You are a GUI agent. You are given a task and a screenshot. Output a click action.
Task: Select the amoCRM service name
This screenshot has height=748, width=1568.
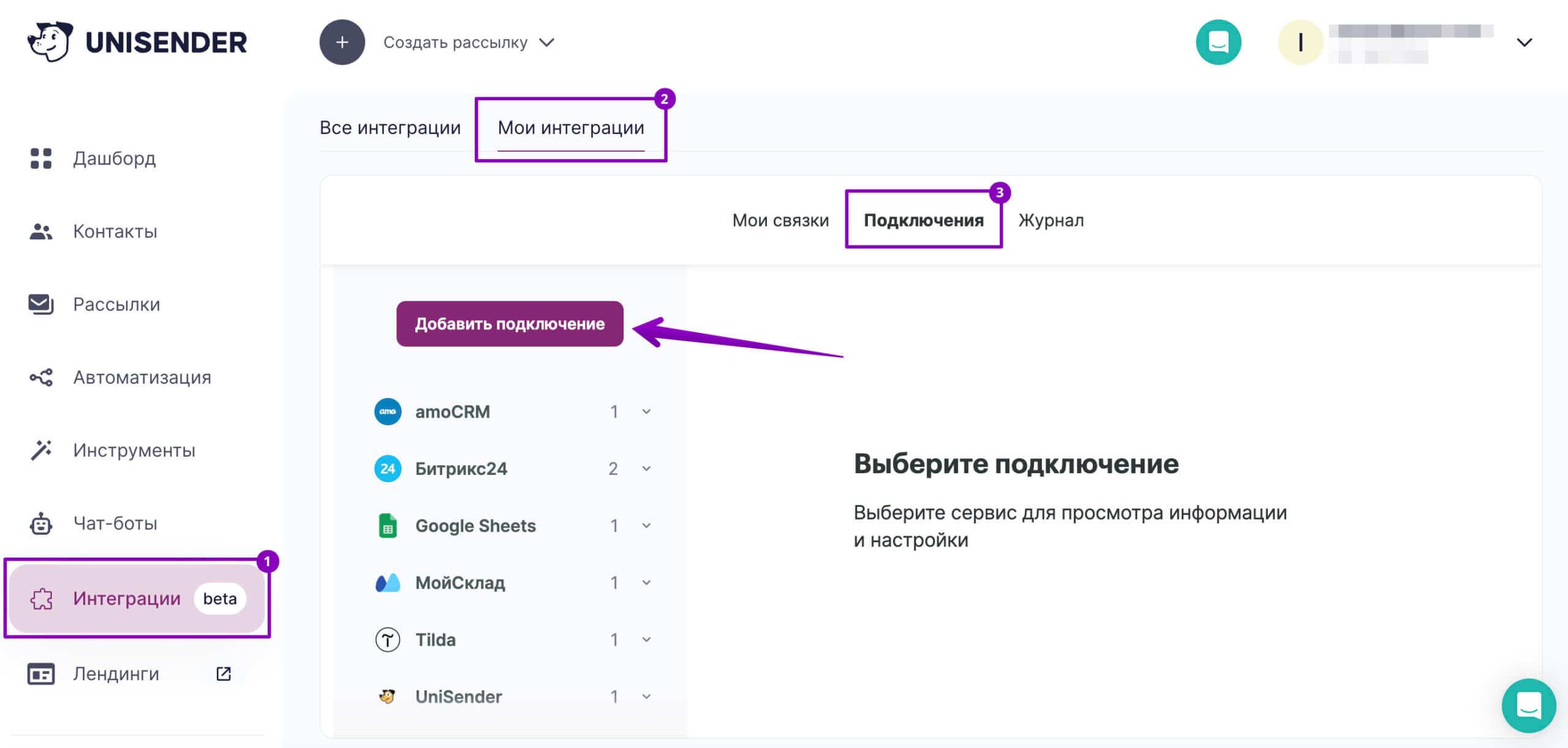coord(453,411)
